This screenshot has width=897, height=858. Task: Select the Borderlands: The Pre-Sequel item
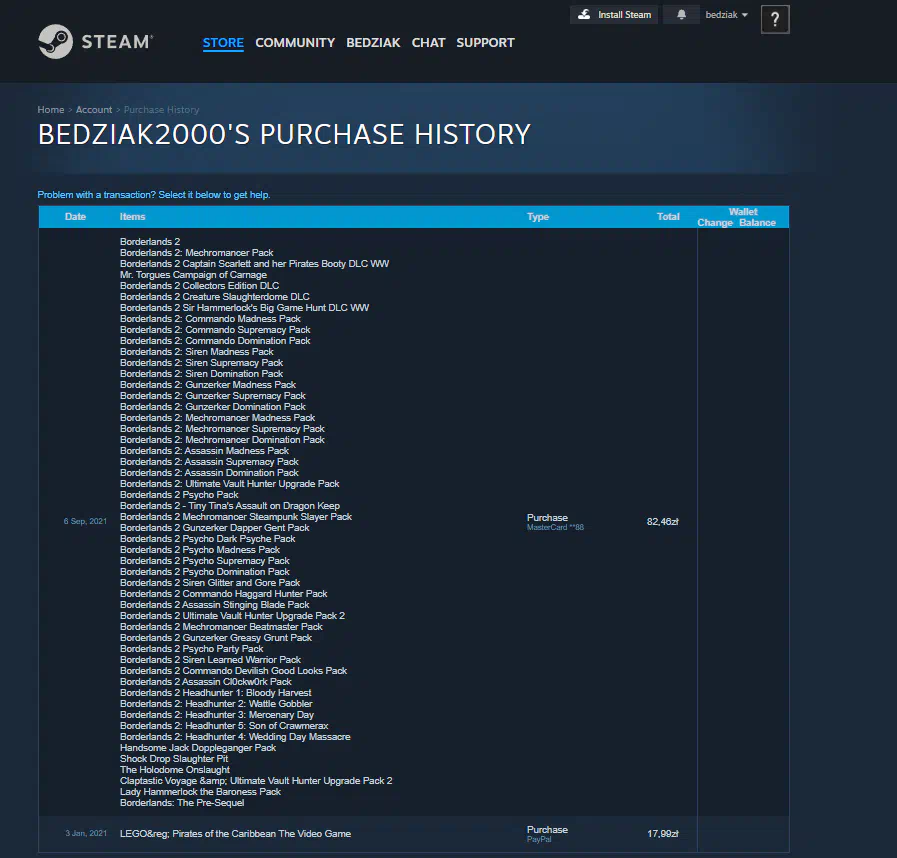(182, 803)
